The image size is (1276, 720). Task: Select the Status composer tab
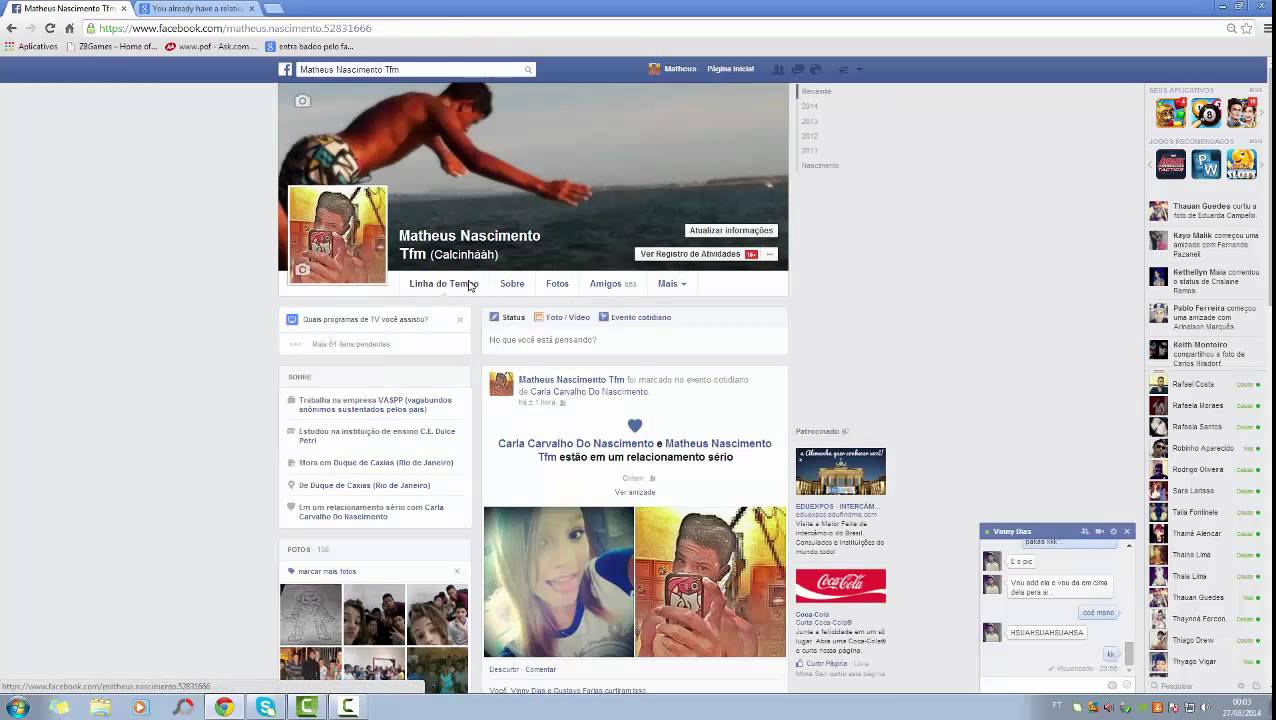click(507, 317)
